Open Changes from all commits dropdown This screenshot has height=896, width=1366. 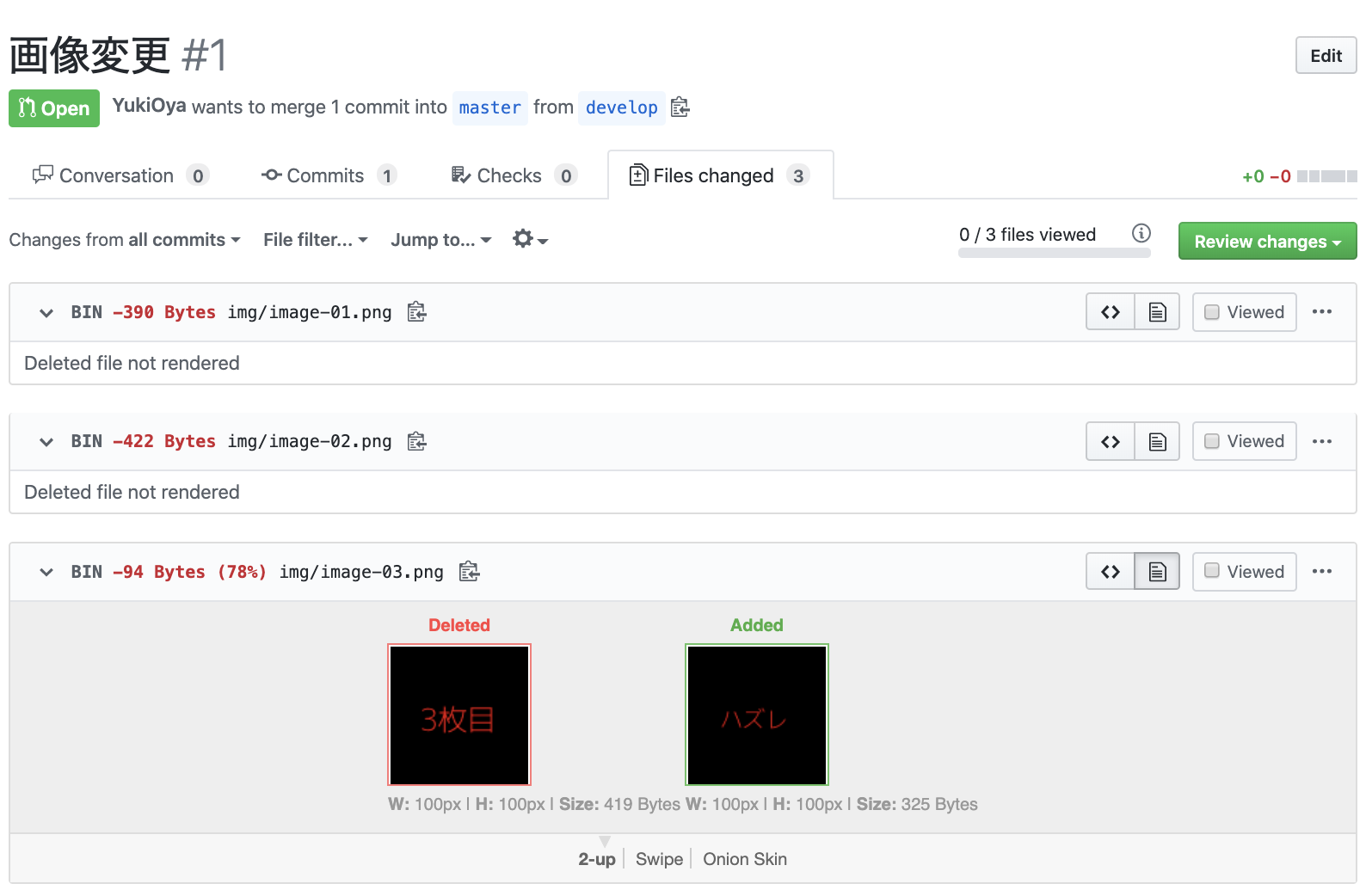[x=125, y=240]
